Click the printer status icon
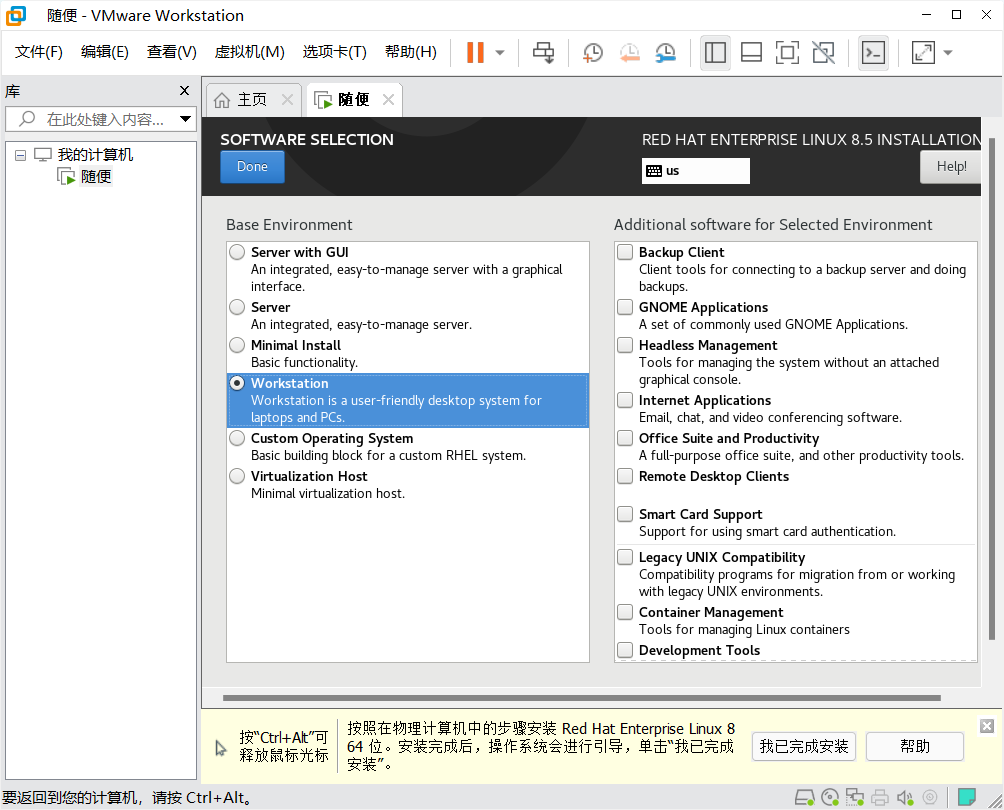The height and width of the screenshot is (810, 1004). pos(880,797)
